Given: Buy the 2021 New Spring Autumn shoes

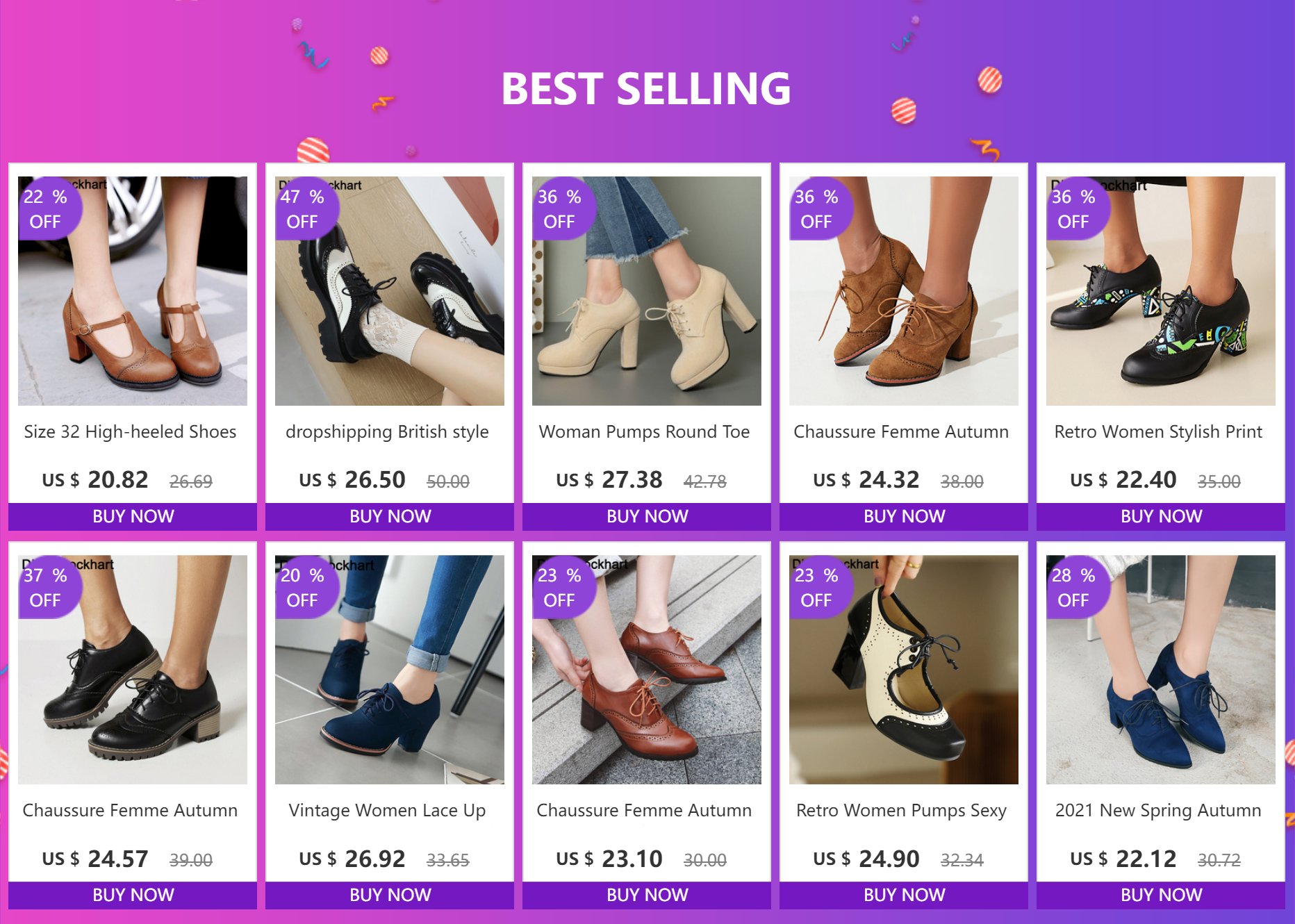Looking at the screenshot, I should (1161, 895).
